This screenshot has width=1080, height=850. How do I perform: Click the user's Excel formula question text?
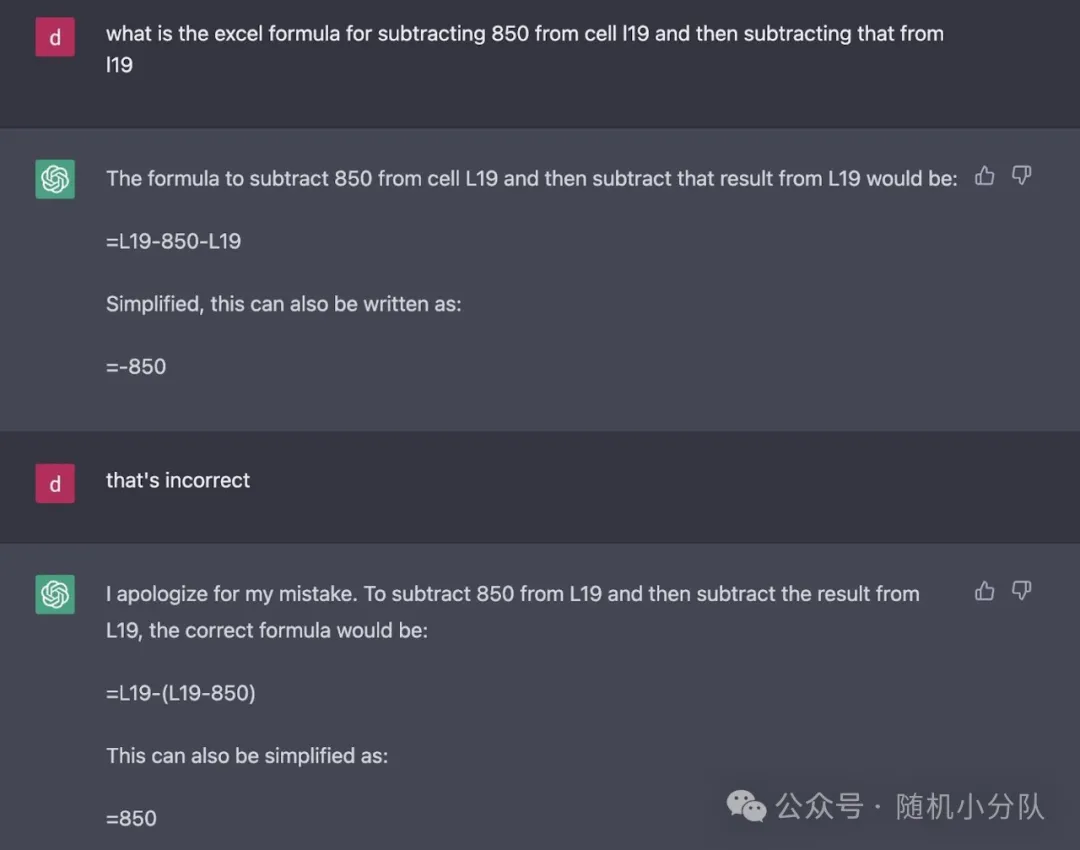tap(524, 34)
